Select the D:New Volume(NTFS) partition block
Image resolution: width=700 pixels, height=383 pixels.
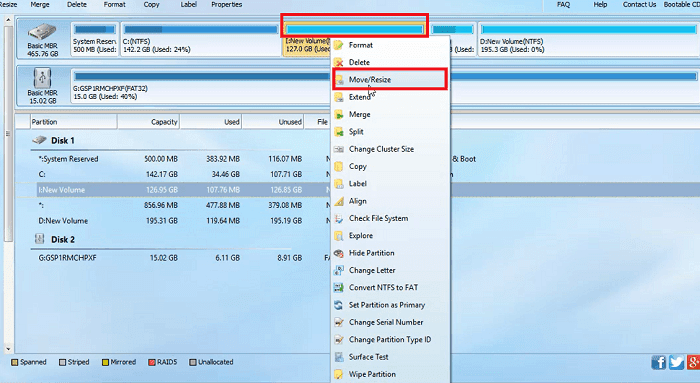pyautogui.click(x=588, y=39)
